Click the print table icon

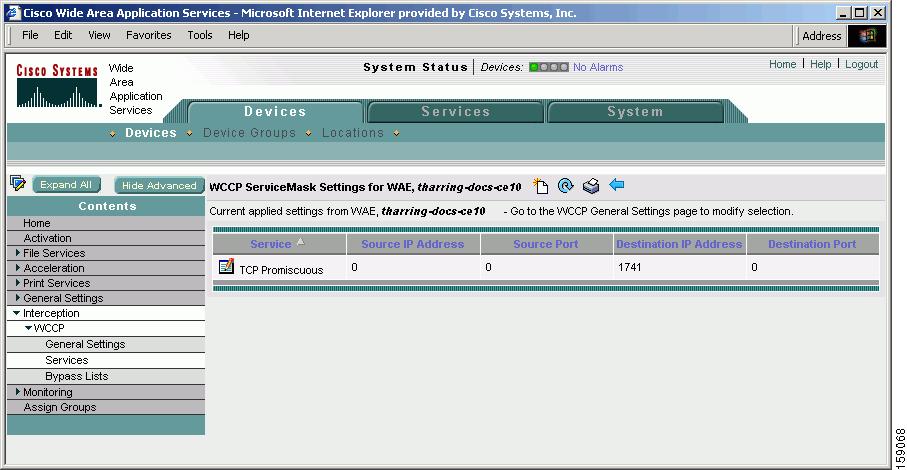point(591,186)
